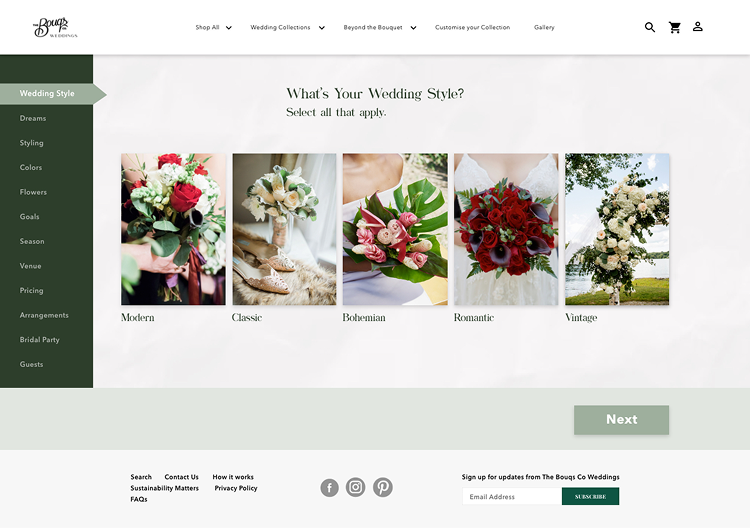Open the user account icon
This screenshot has height=528, width=750.
tap(698, 27)
